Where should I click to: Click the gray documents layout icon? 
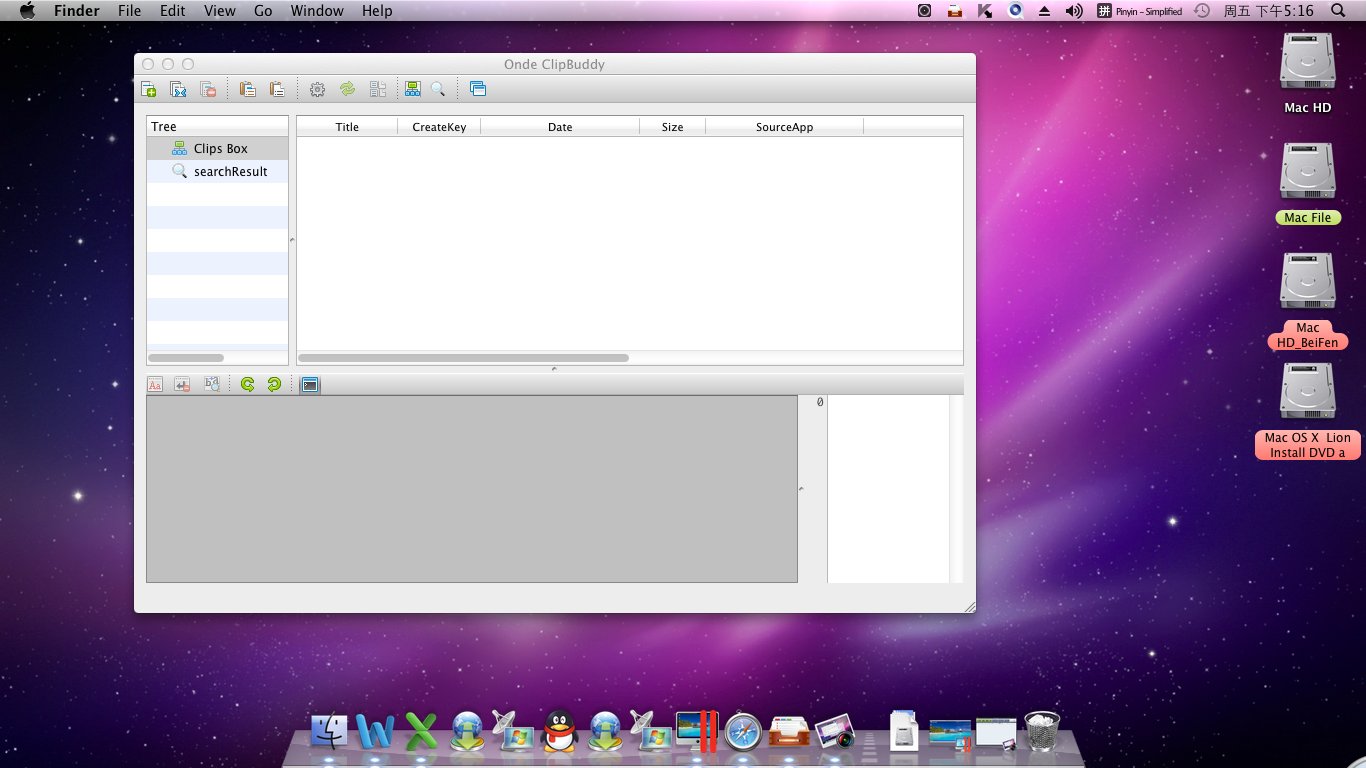point(377,89)
